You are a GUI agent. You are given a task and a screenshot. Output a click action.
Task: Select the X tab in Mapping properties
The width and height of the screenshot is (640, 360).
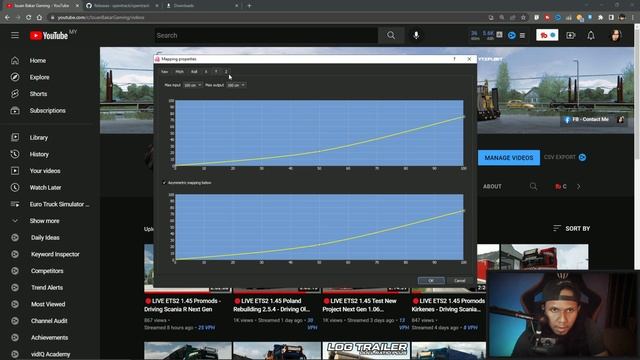coord(206,72)
